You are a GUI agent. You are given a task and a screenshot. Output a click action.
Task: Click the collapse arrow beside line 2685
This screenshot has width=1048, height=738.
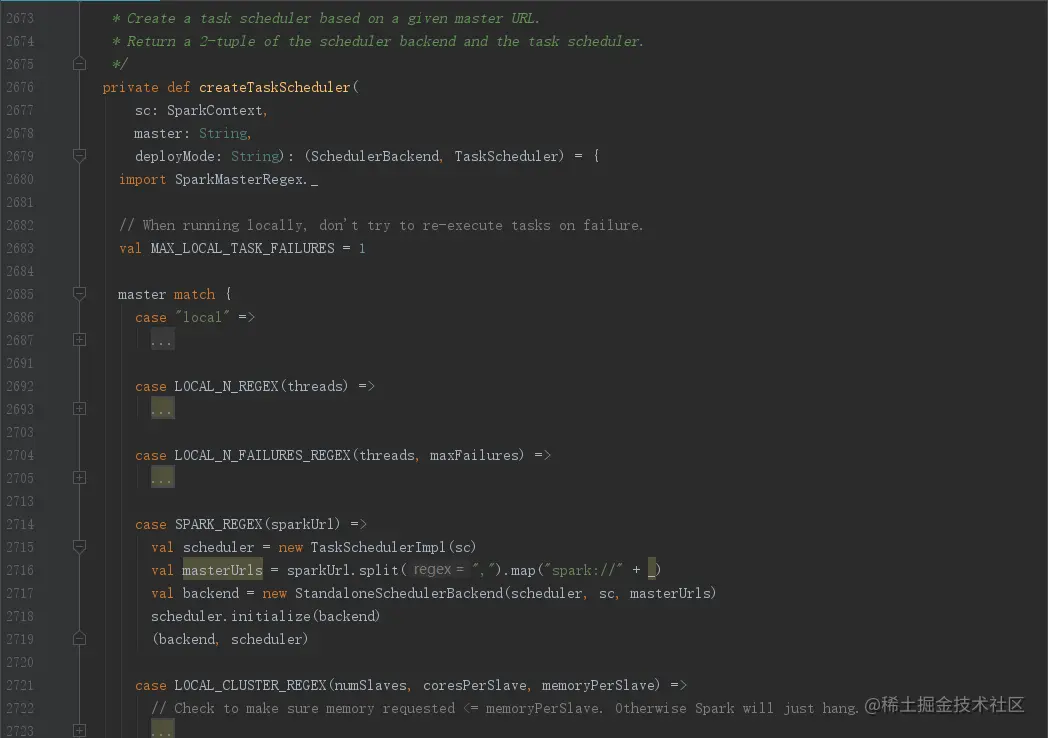tap(79, 294)
